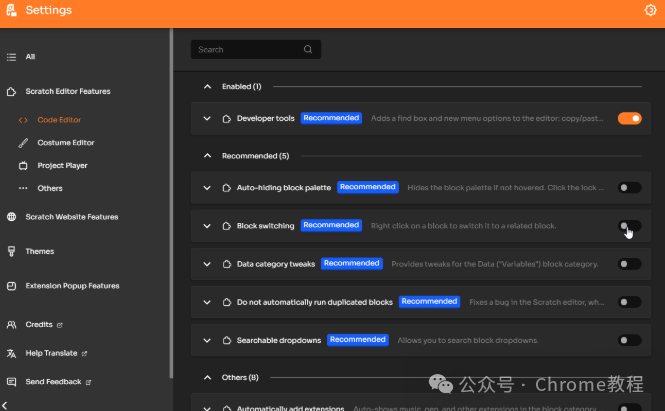
Task: Click the chat icon beside Send Feedback
Action: (x=11, y=382)
